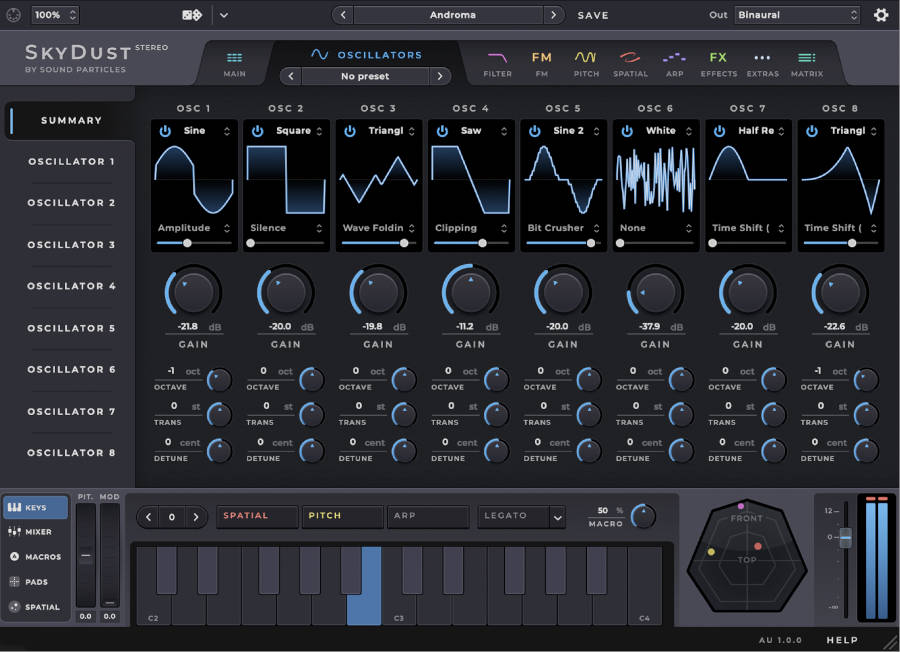This screenshot has height=652, width=900.
Task: Toggle power on Oscillator 4
Action: tap(441, 130)
